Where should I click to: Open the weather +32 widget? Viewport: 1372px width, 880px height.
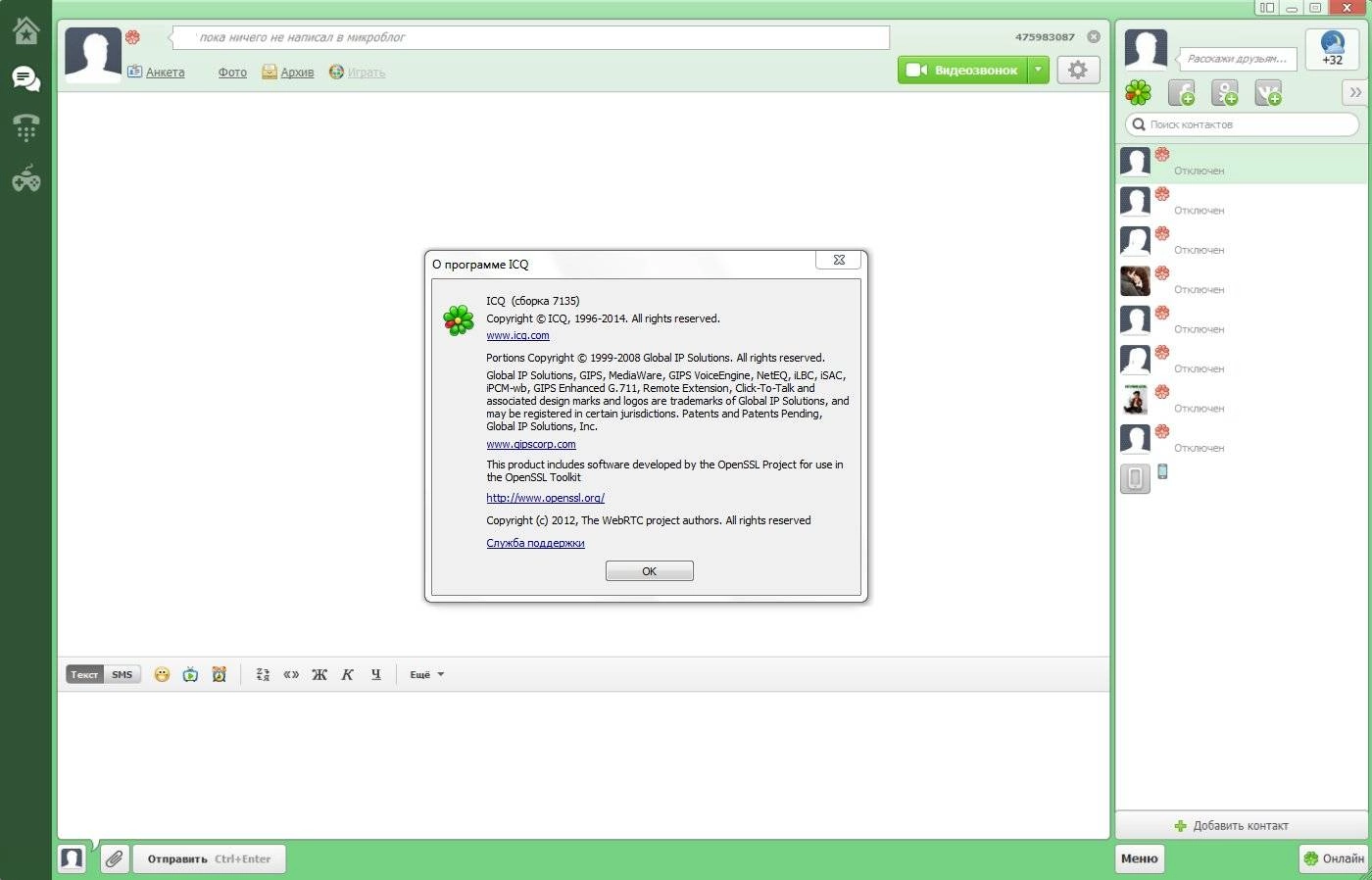coord(1332,49)
